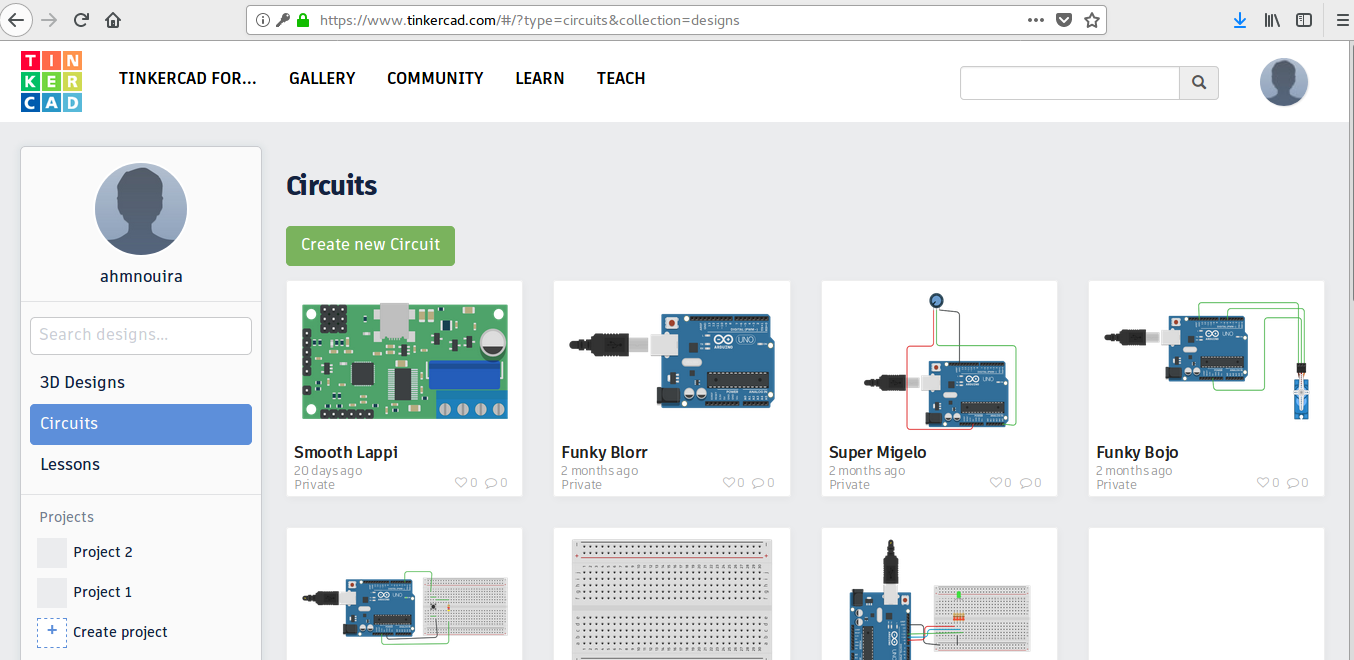Viewport: 1354px width, 660px height.
Task: Open comments on Super Migelo
Action: pyautogui.click(x=1026, y=483)
